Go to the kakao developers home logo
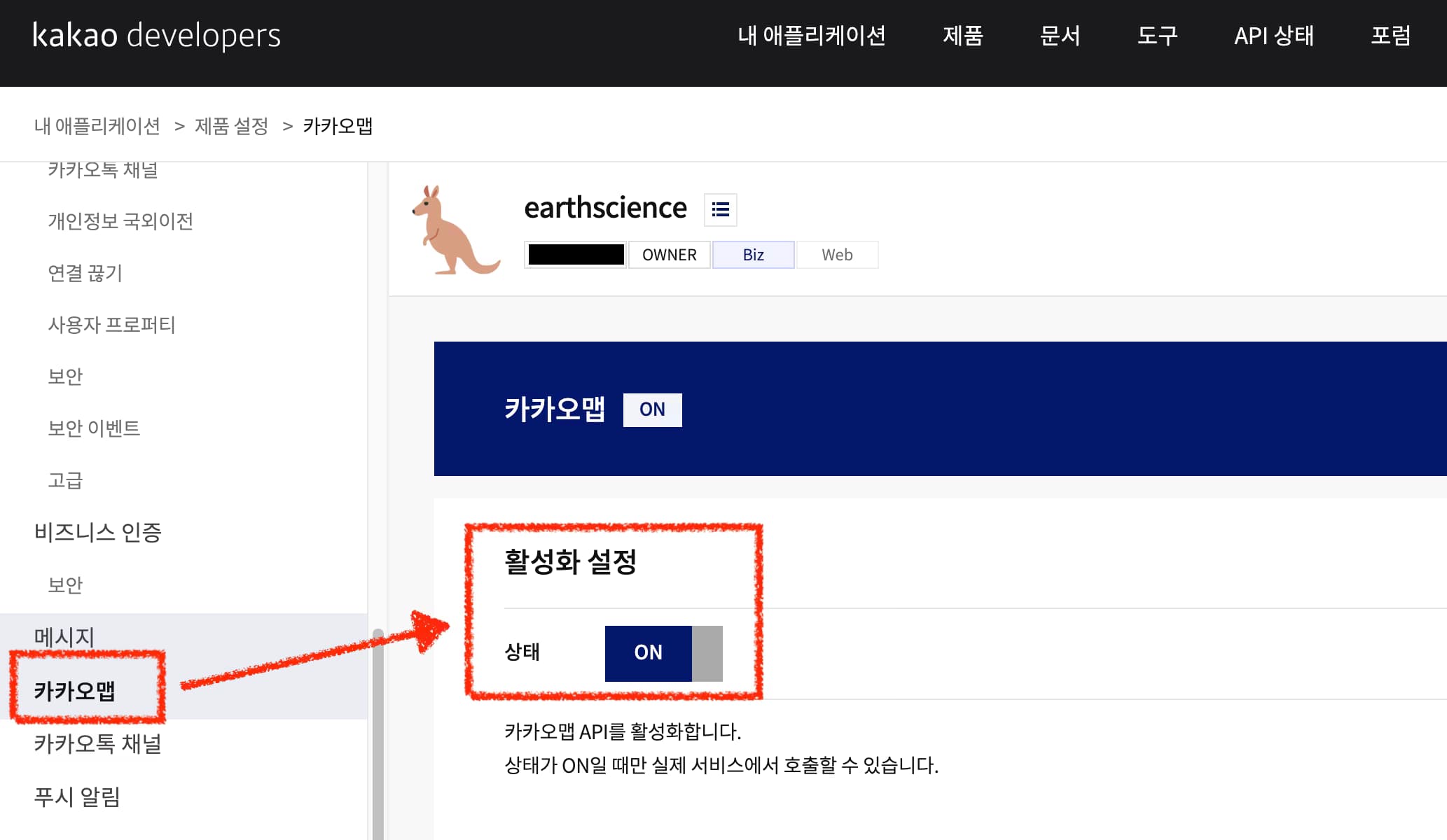Viewport: 1447px width, 840px height. (x=156, y=36)
